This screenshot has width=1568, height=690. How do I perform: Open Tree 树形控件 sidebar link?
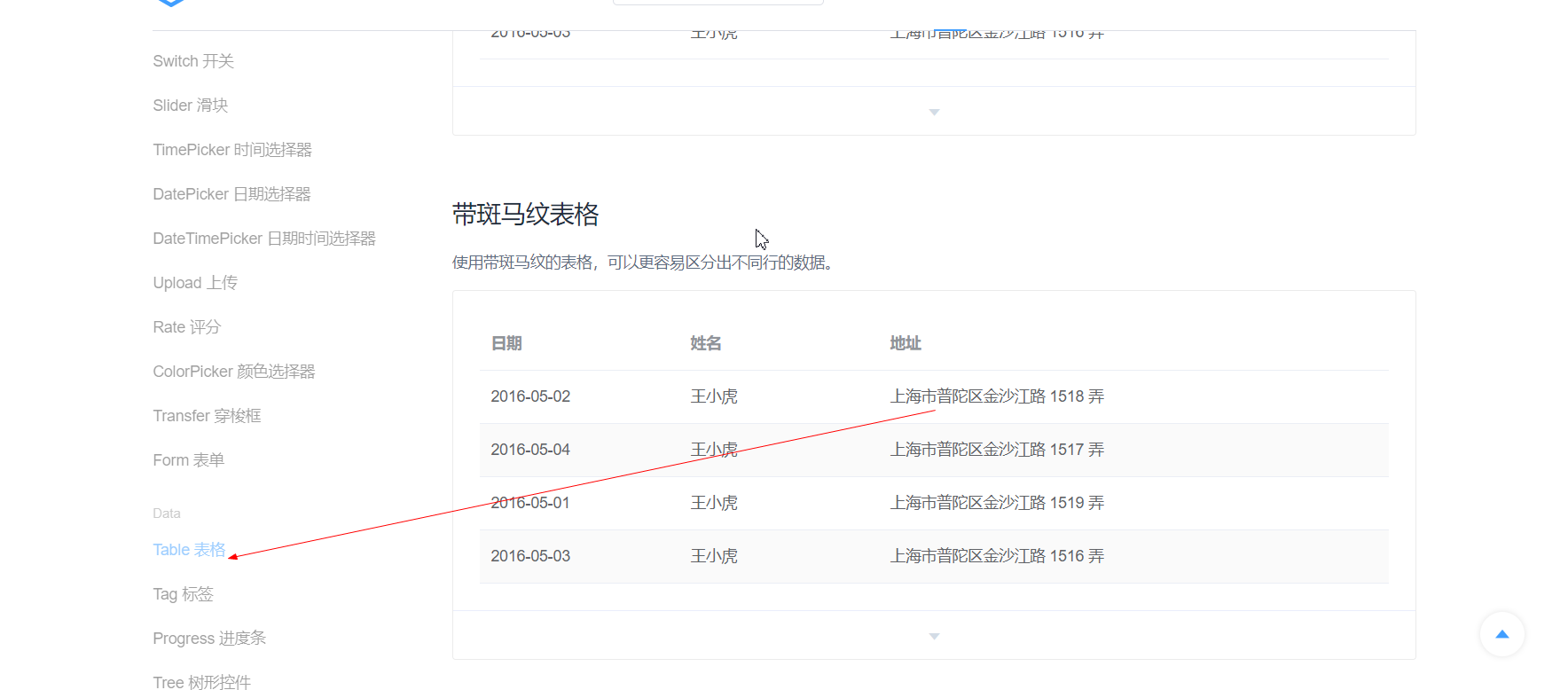coord(201,682)
